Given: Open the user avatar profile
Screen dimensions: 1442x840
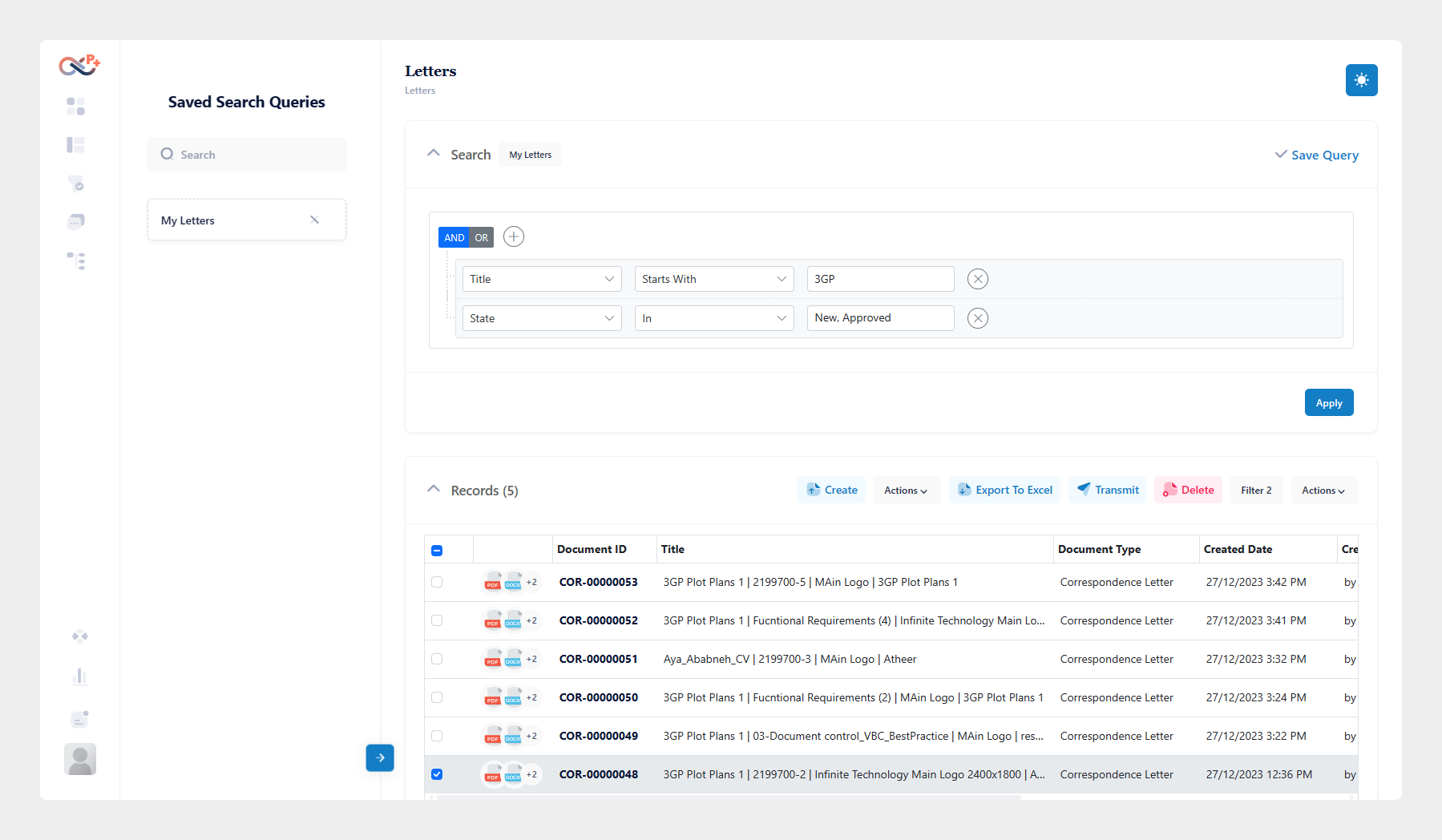Looking at the screenshot, I should (x=80, y=759).
